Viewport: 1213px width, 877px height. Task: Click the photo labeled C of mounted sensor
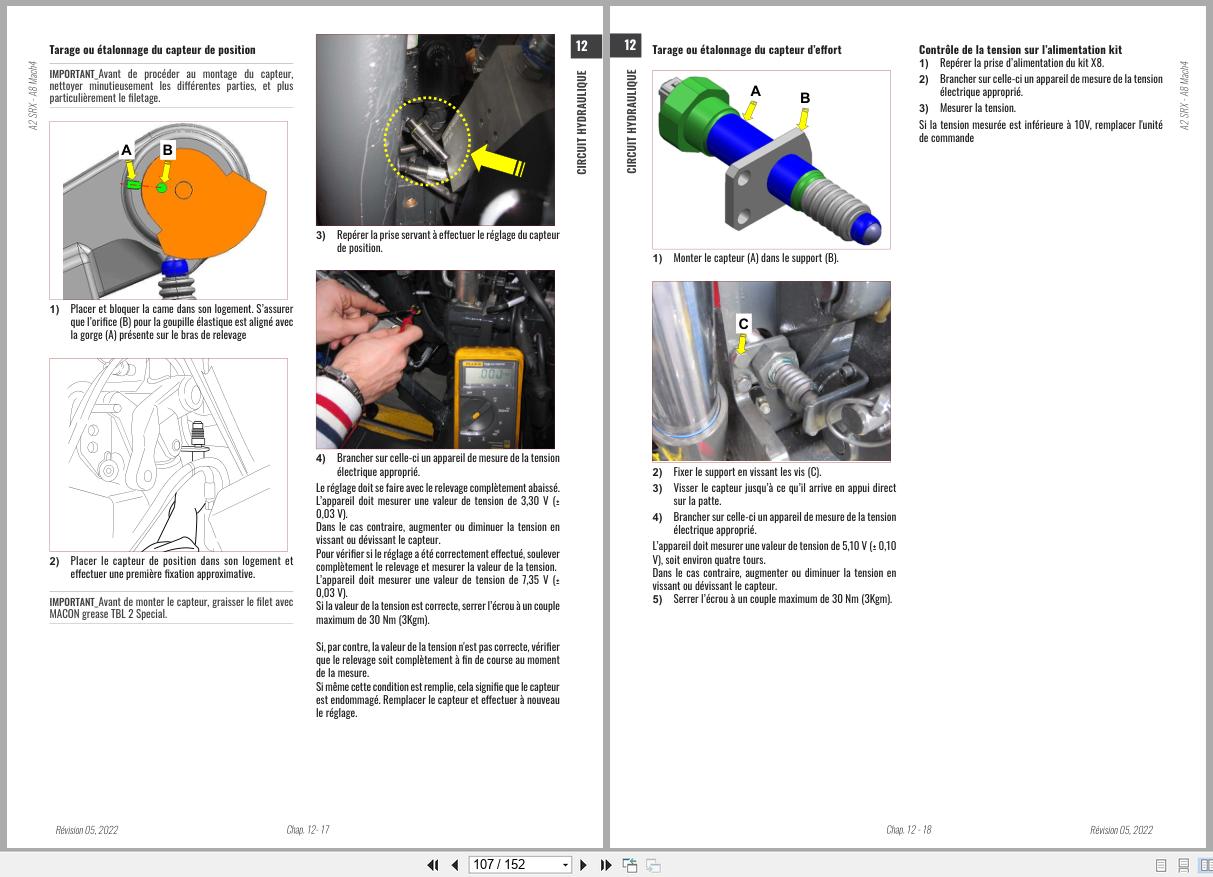771,371
